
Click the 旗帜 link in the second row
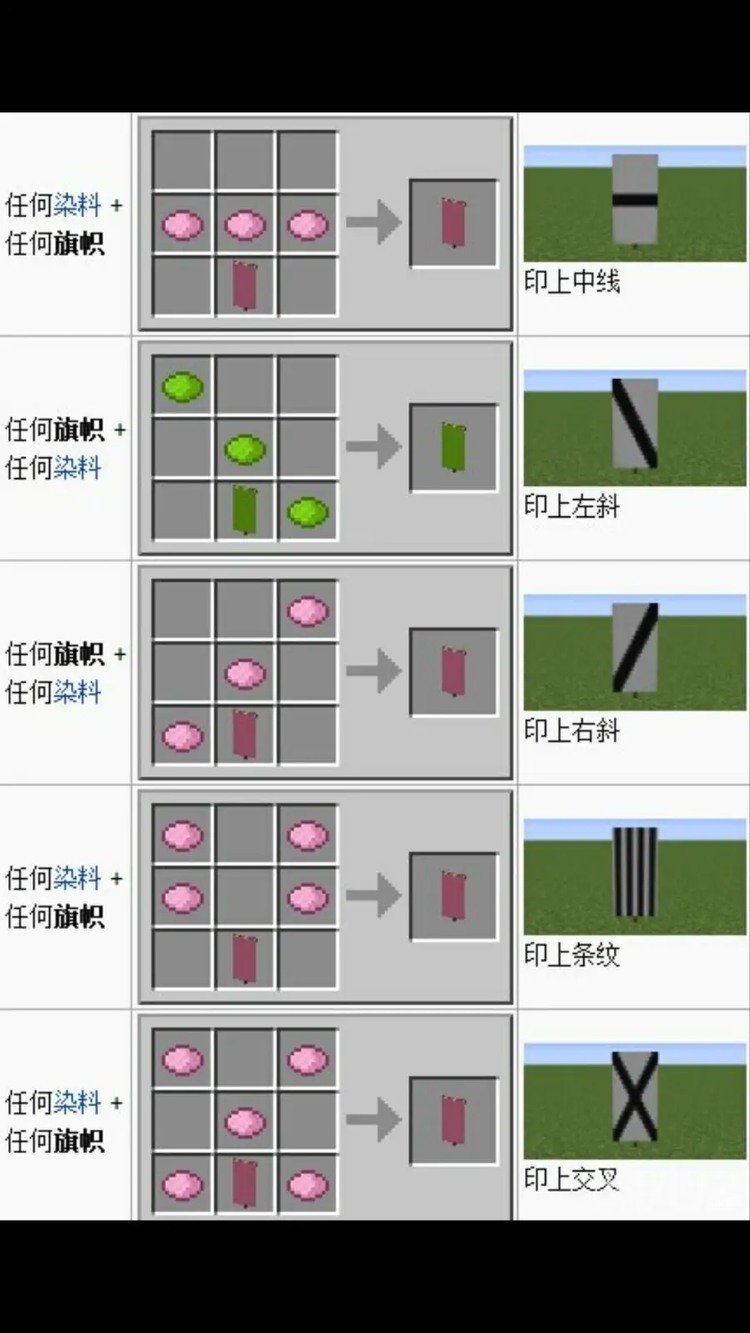click(77, 430)
